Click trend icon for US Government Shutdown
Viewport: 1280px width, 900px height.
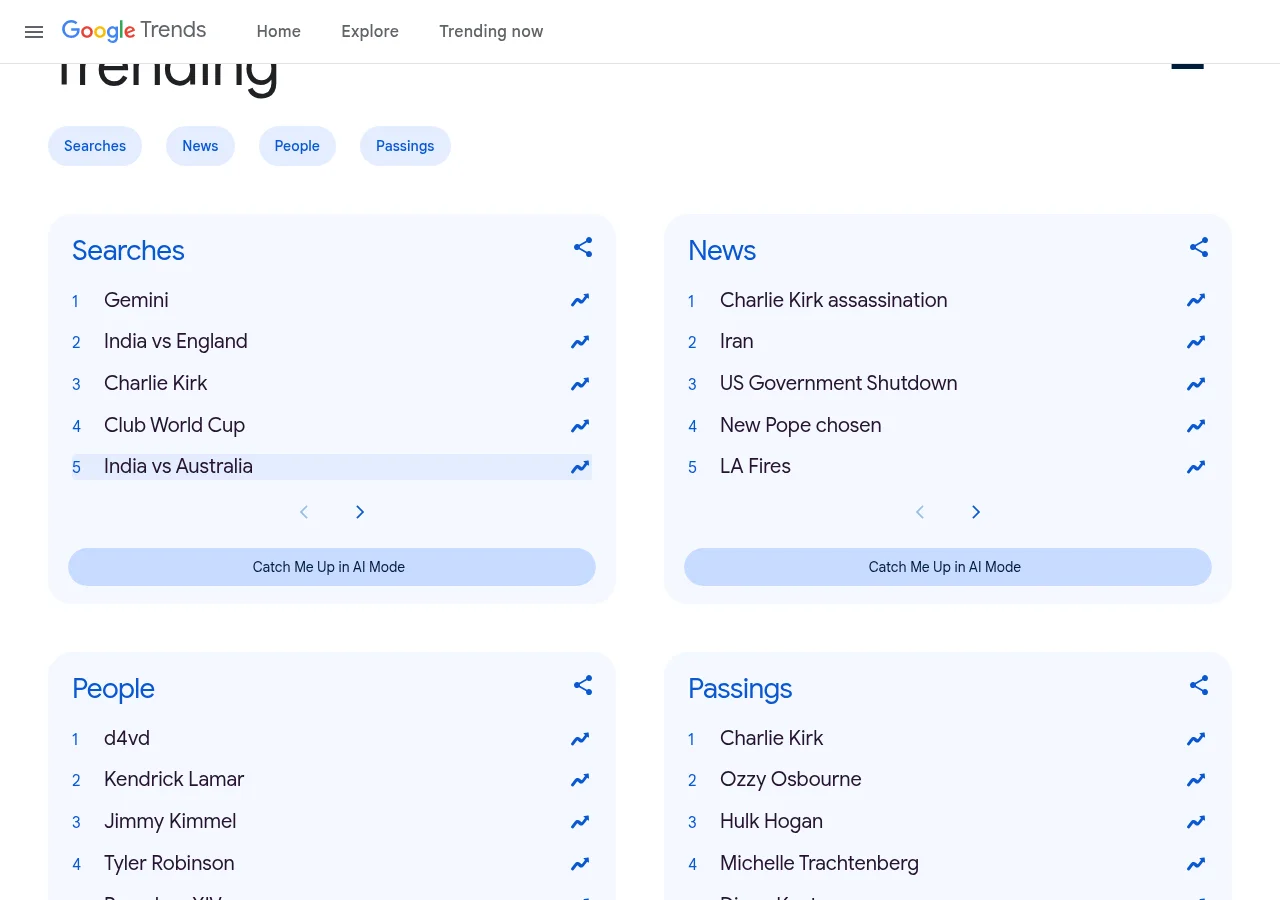click(x=1196, y=384)
